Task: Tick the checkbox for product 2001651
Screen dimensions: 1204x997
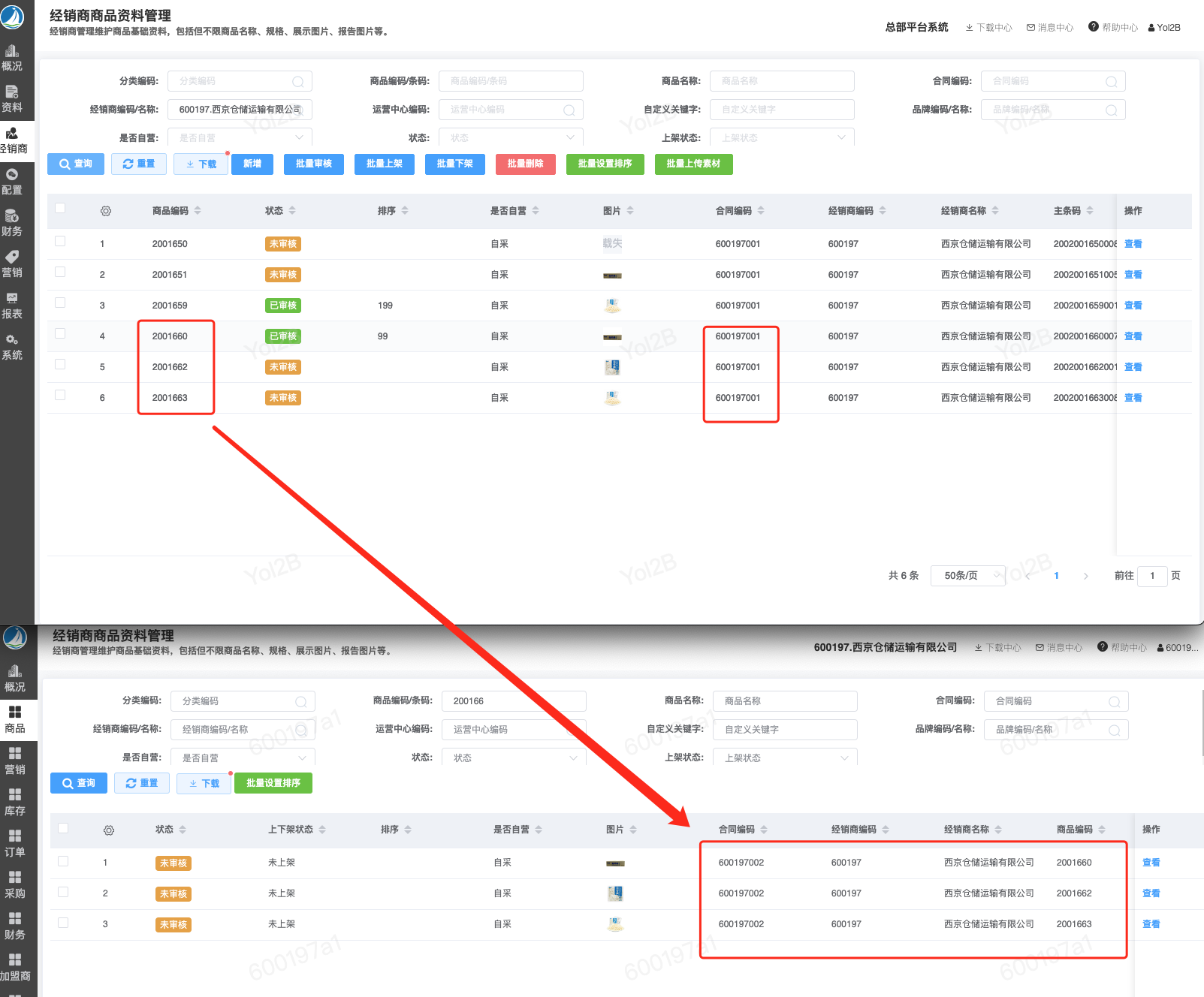Action: 60,272
